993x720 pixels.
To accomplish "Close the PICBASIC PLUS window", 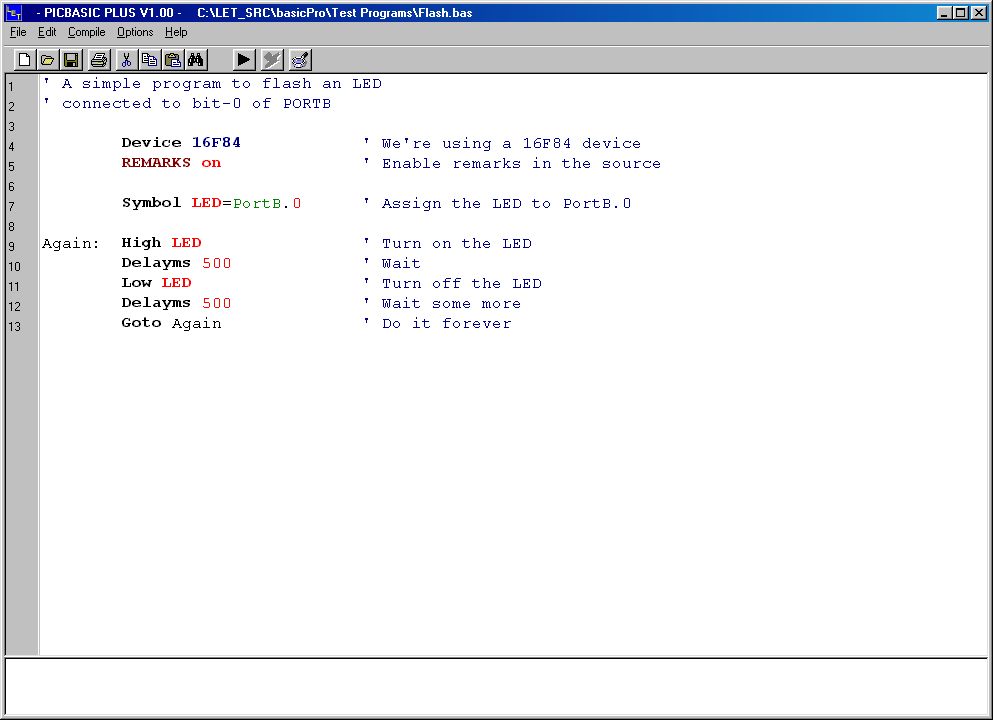I will (x=978, y=13).
